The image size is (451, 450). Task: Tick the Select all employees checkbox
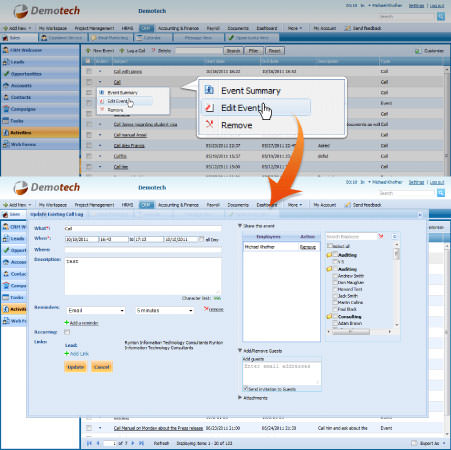click(x=330, y=246)
